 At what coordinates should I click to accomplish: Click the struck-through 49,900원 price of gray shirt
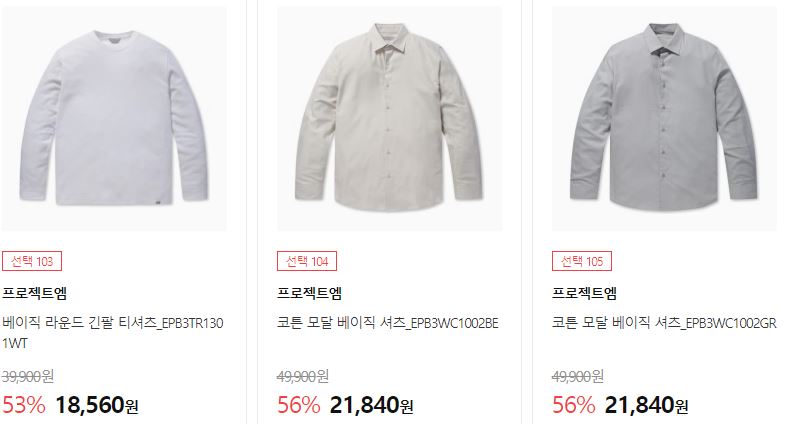(x=578, y=376)
